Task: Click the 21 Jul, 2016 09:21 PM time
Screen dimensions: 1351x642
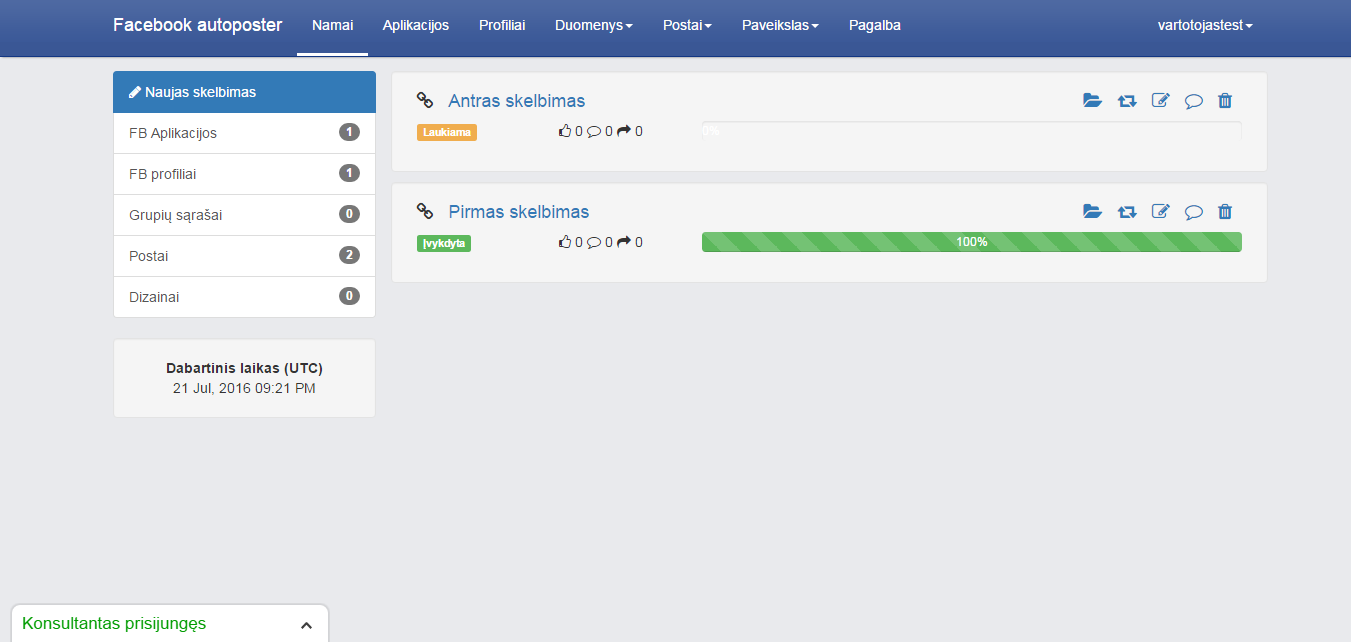Action: point(244,388)
